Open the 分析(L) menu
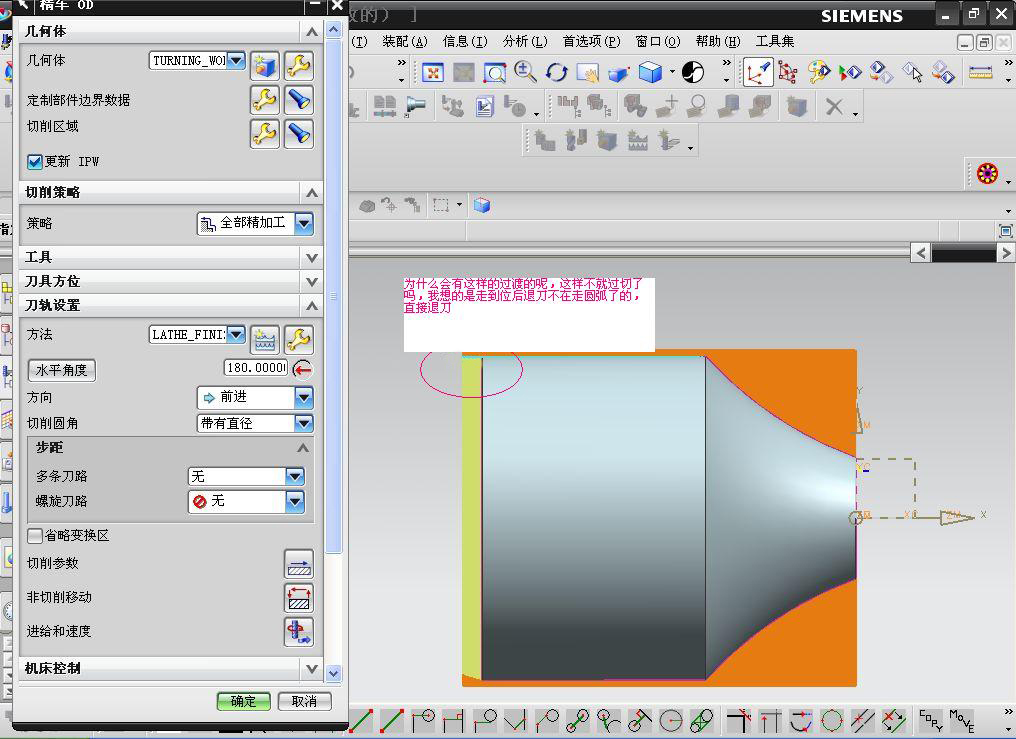The height and width of the screenshot is (739, 1016). [x=525, y=41]
